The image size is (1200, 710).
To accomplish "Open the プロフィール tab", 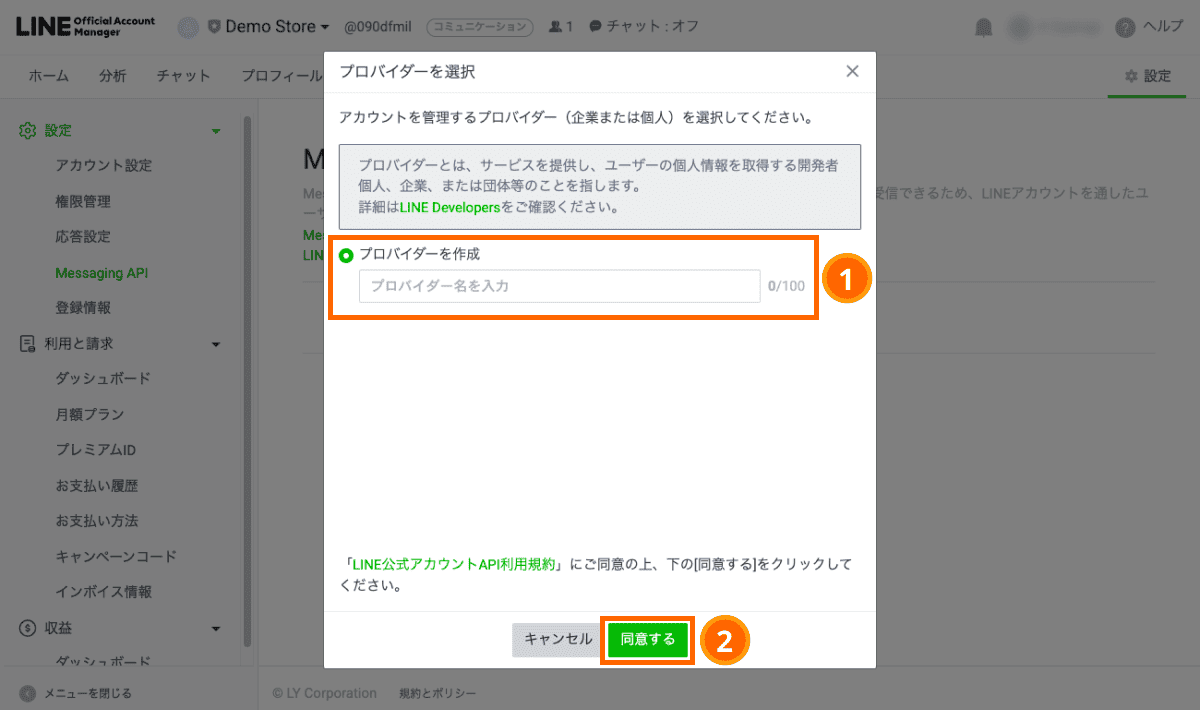I will pos(282,76).
